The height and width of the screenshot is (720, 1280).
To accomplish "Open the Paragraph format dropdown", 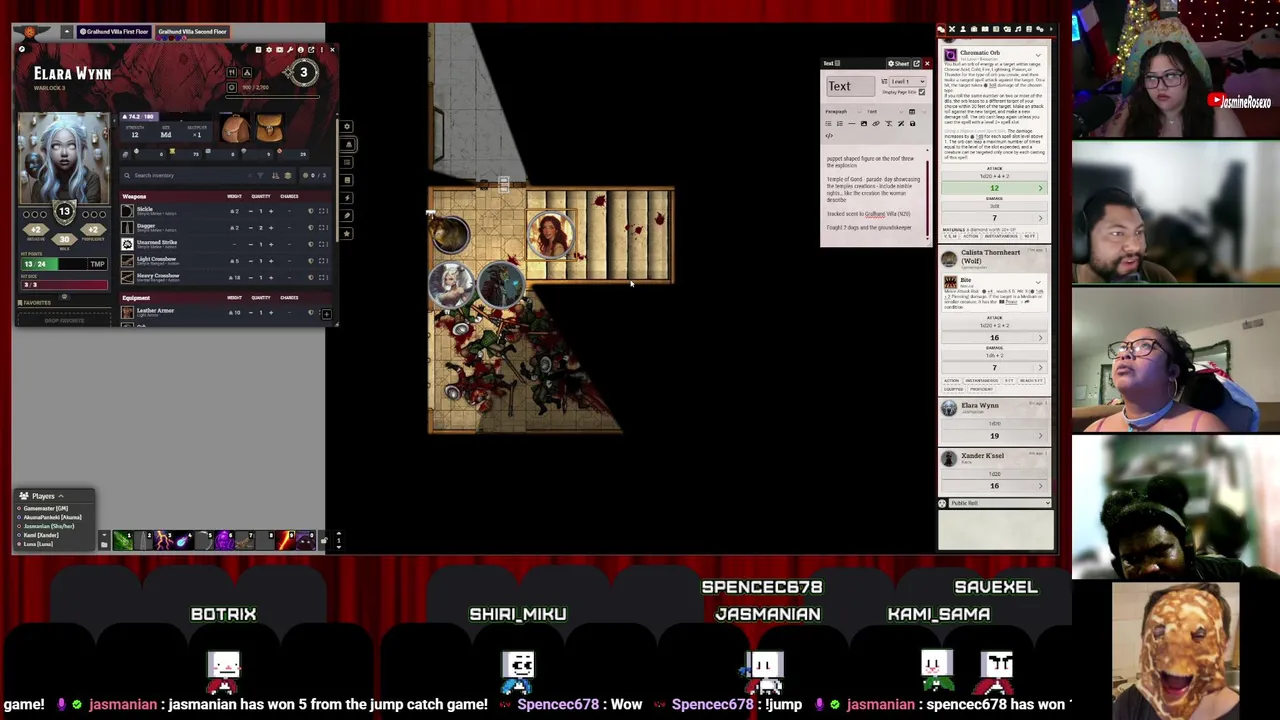I will 843,112.
